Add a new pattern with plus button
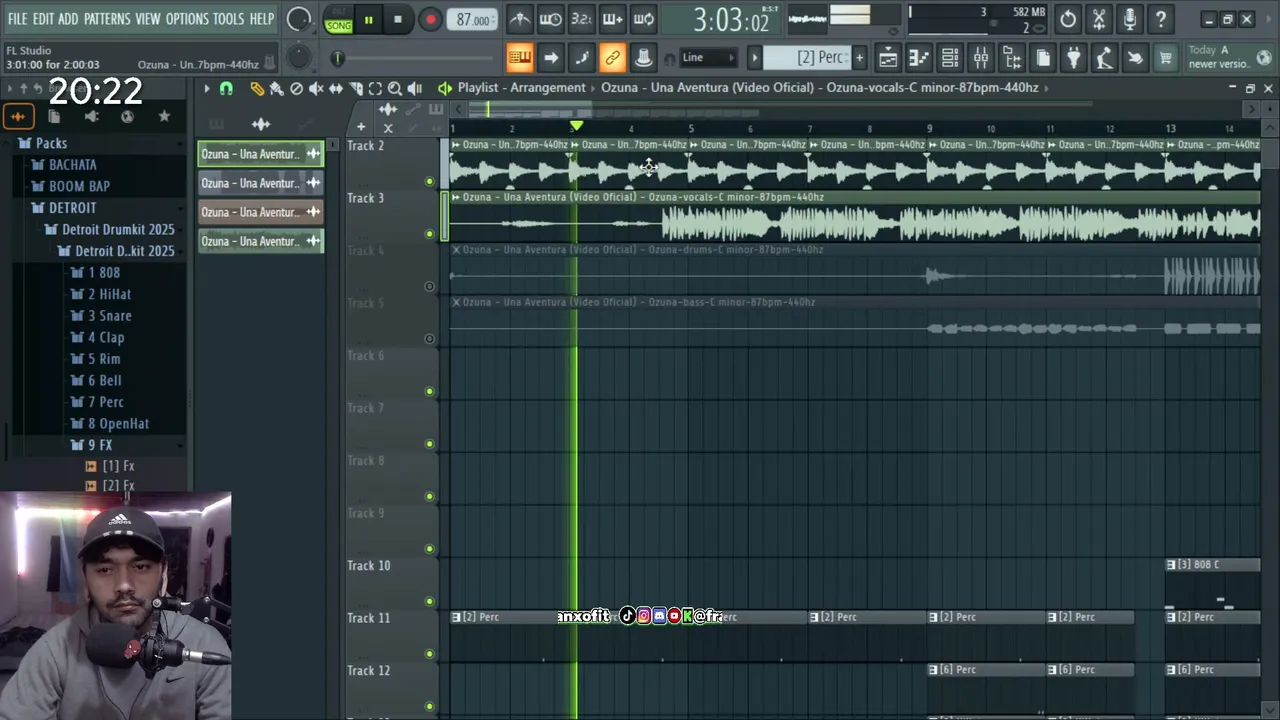This screenshot has width=1280, height=720. 859,58
